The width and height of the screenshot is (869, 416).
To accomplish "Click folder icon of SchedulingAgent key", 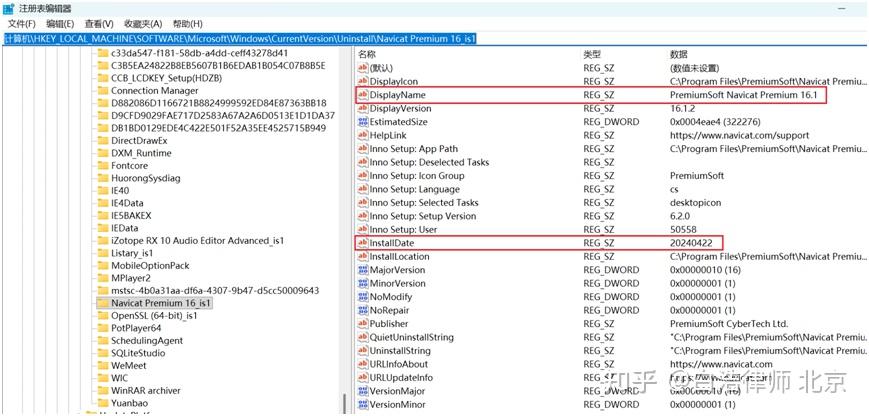I will (x=103, y=341).
